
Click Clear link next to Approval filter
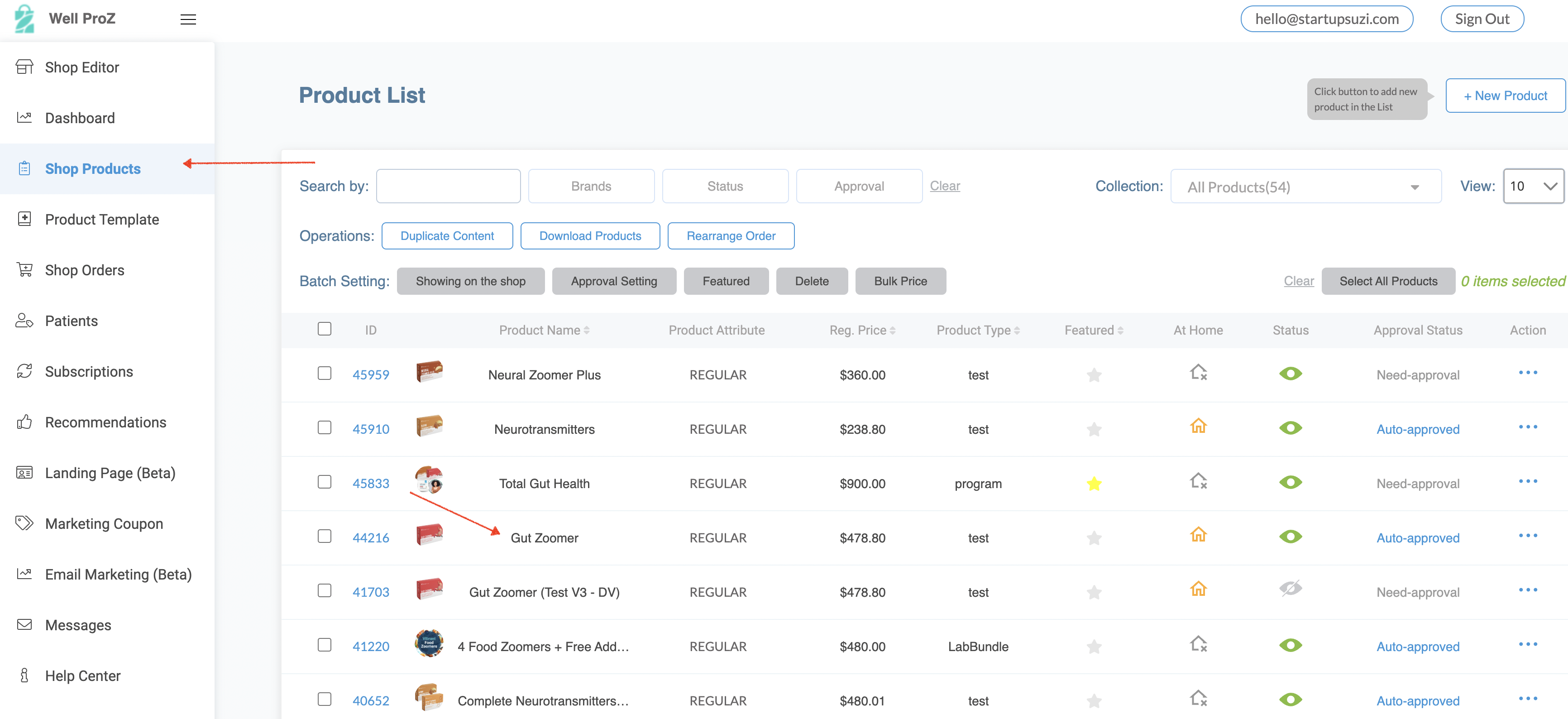(945, 186)
